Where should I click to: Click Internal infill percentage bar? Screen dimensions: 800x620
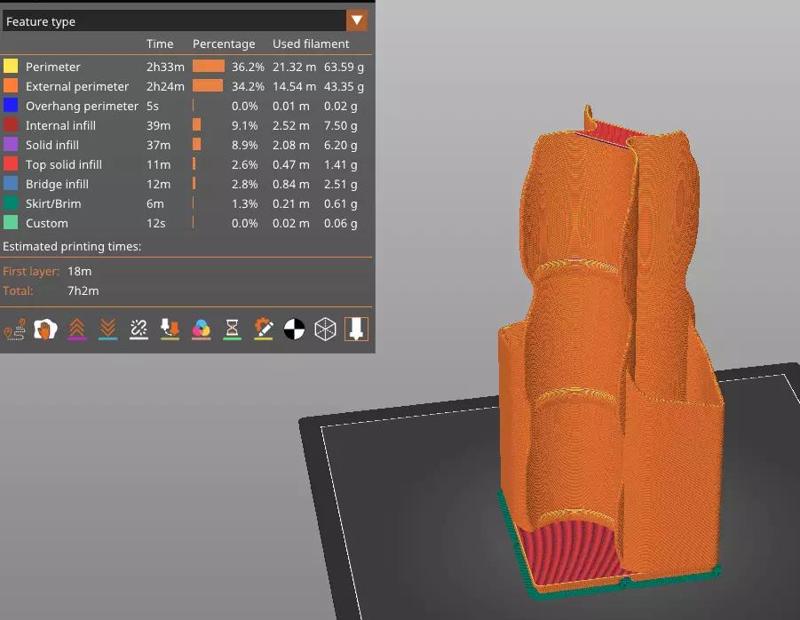click(x=196, y=125)
